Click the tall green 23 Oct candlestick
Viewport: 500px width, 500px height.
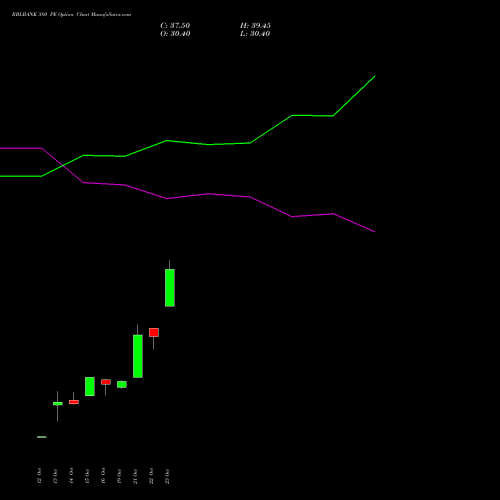coord(170,288)
